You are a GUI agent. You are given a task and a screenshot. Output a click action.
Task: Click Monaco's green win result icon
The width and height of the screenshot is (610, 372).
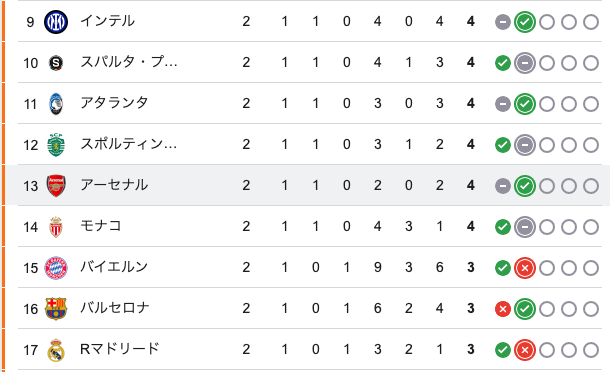point(503,227)
